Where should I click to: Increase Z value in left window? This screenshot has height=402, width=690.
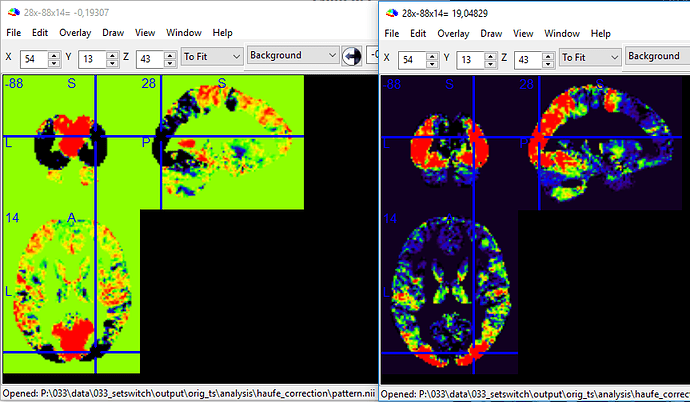tap(170, 55)
